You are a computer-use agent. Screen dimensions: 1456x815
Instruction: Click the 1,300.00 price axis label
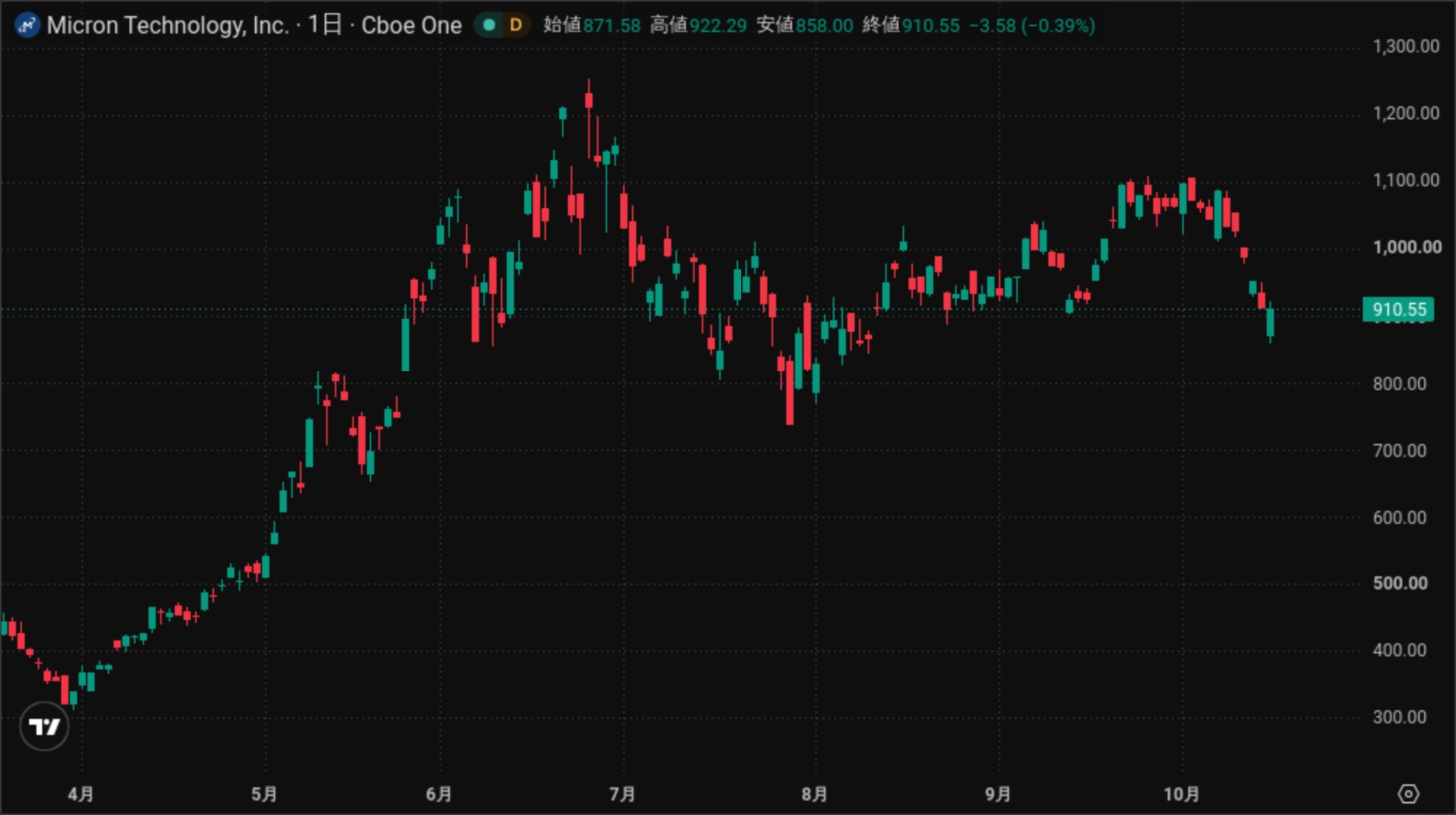1406,47
